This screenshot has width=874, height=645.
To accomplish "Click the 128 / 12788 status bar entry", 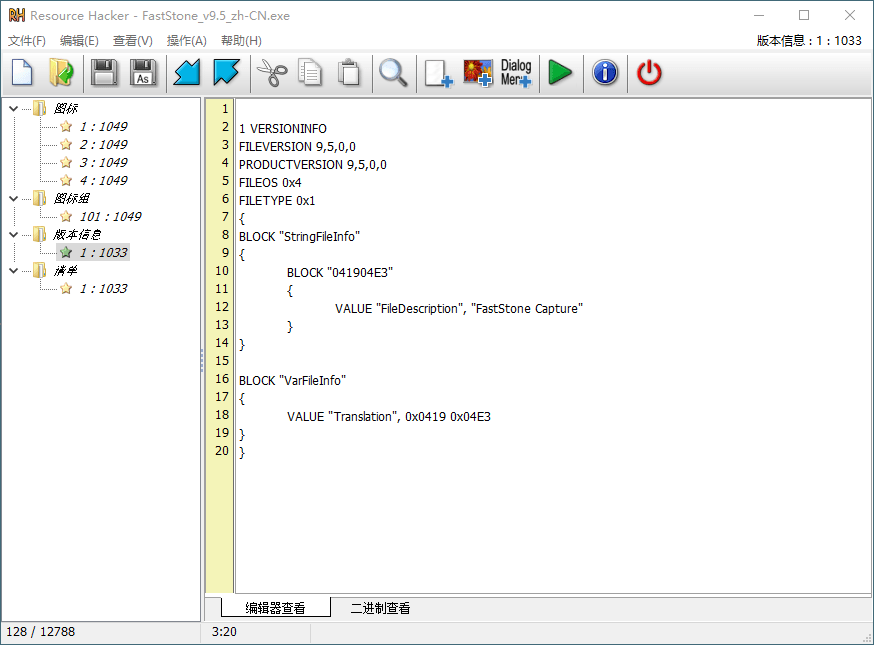I will 41,632.
